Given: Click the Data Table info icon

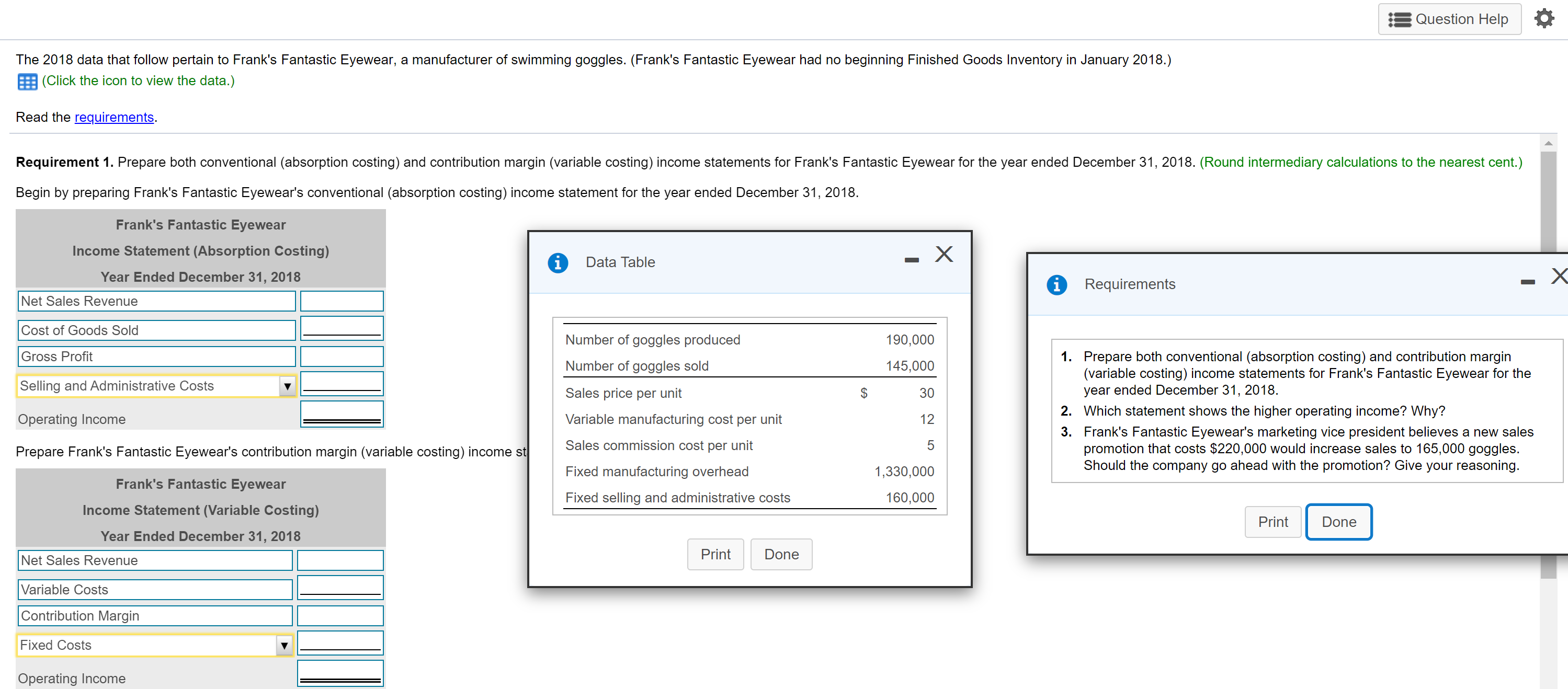Looking at the screenshot, I should coord(558,262).
